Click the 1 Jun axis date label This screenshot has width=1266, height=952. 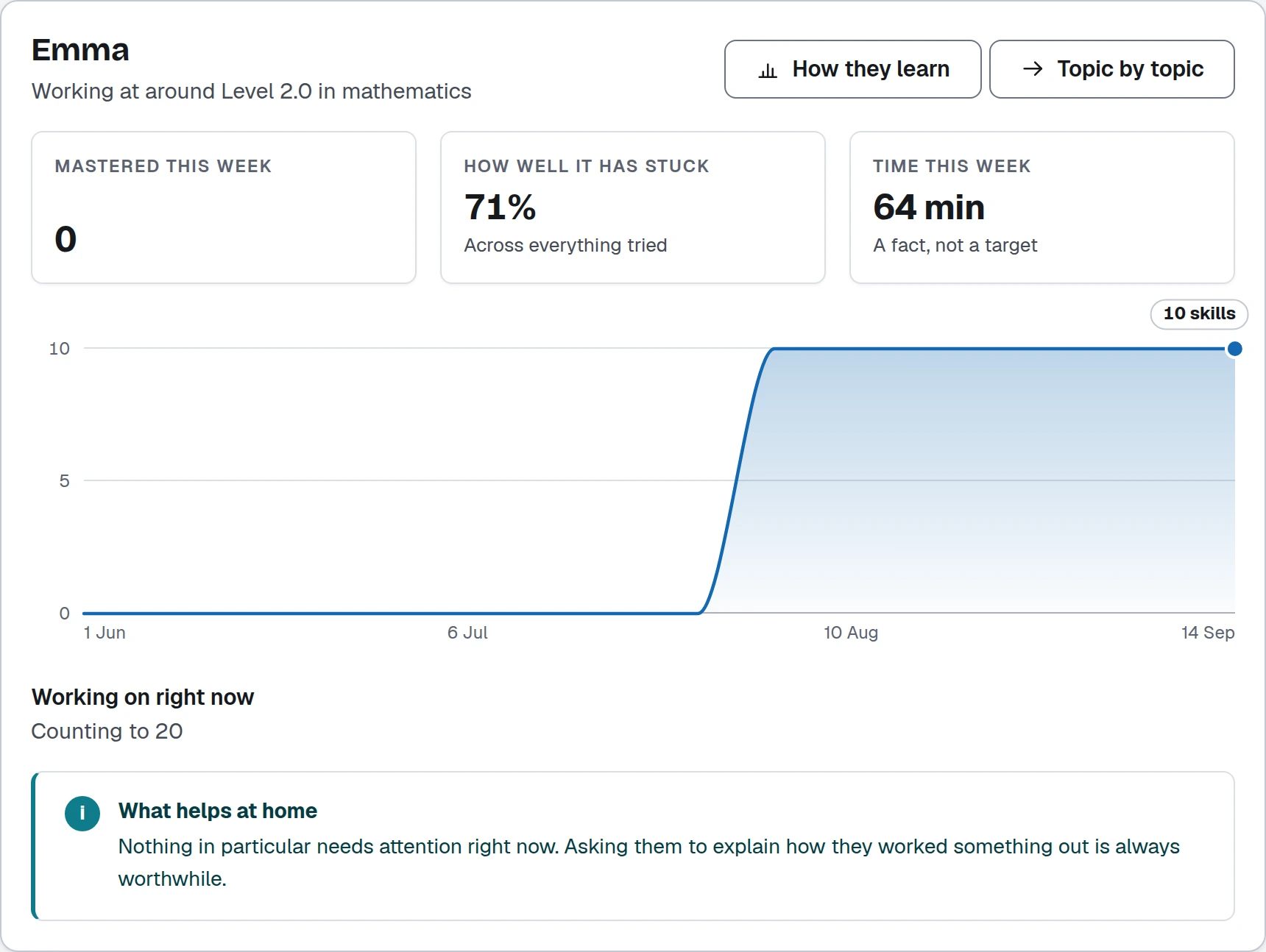(105, 633)
